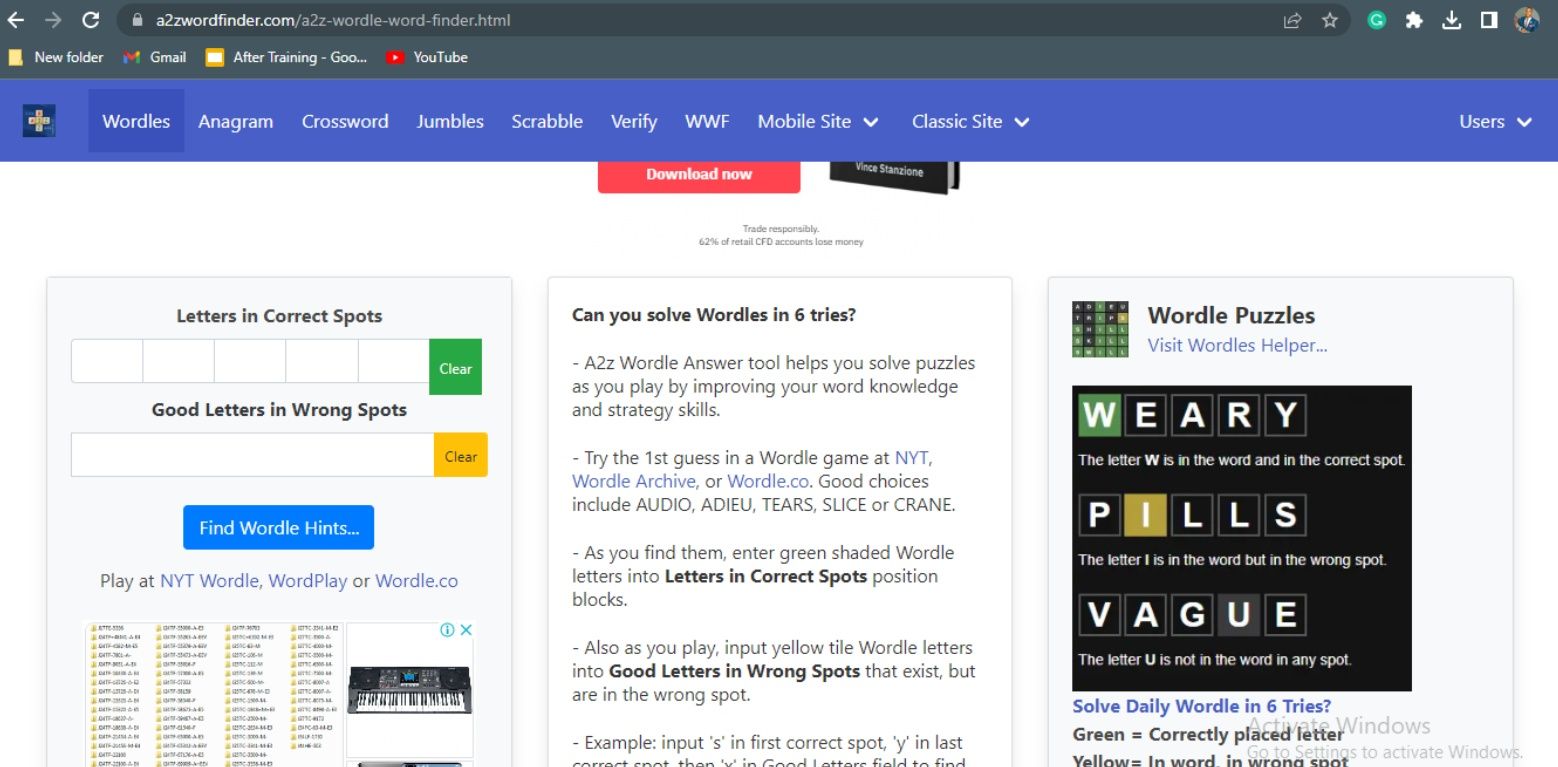
Task: Open the Gmail bookmark
Action: (x=155, y=57)
